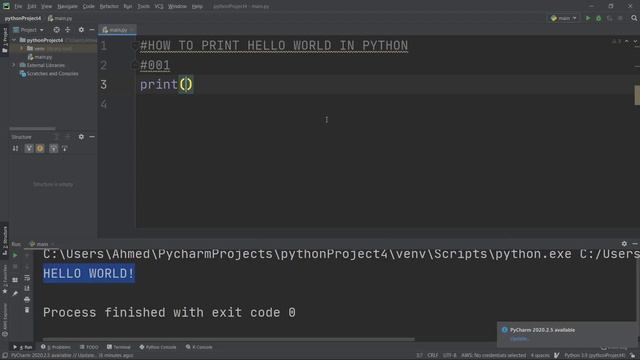Click inside the print parentheses on line 3
The height and width of the screenshot is (360, 640).
pyautogui.click(x=186, y=84)
